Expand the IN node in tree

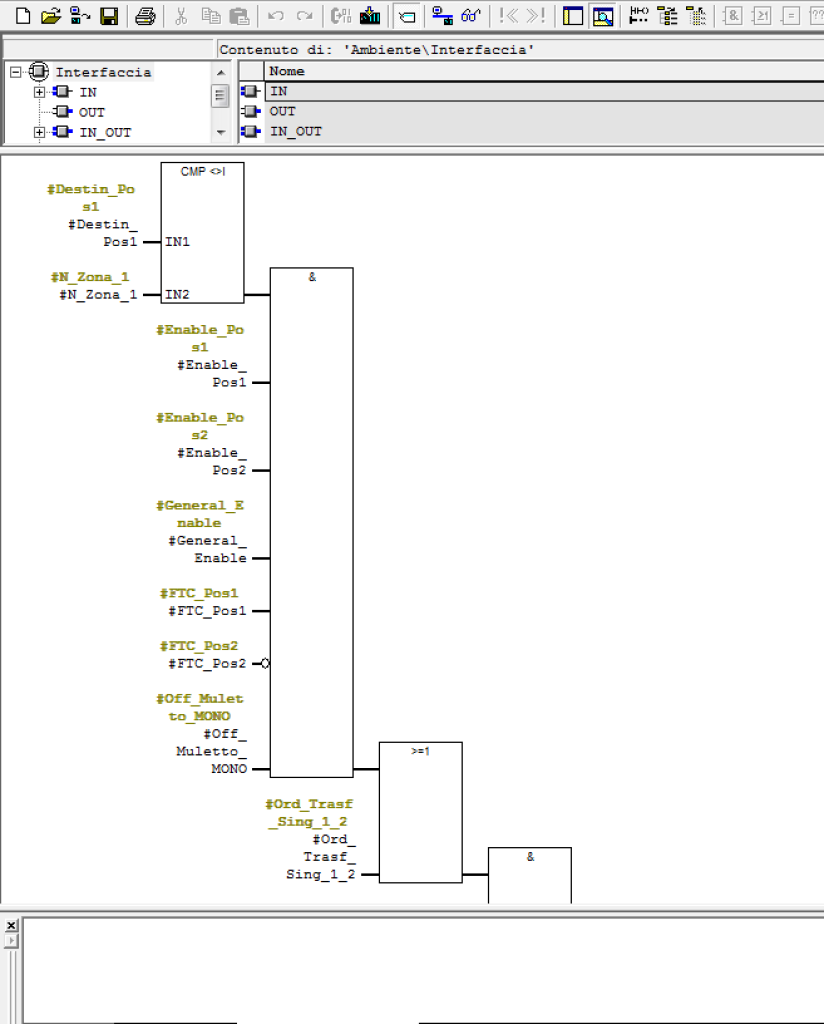click(x=39, y=92)
